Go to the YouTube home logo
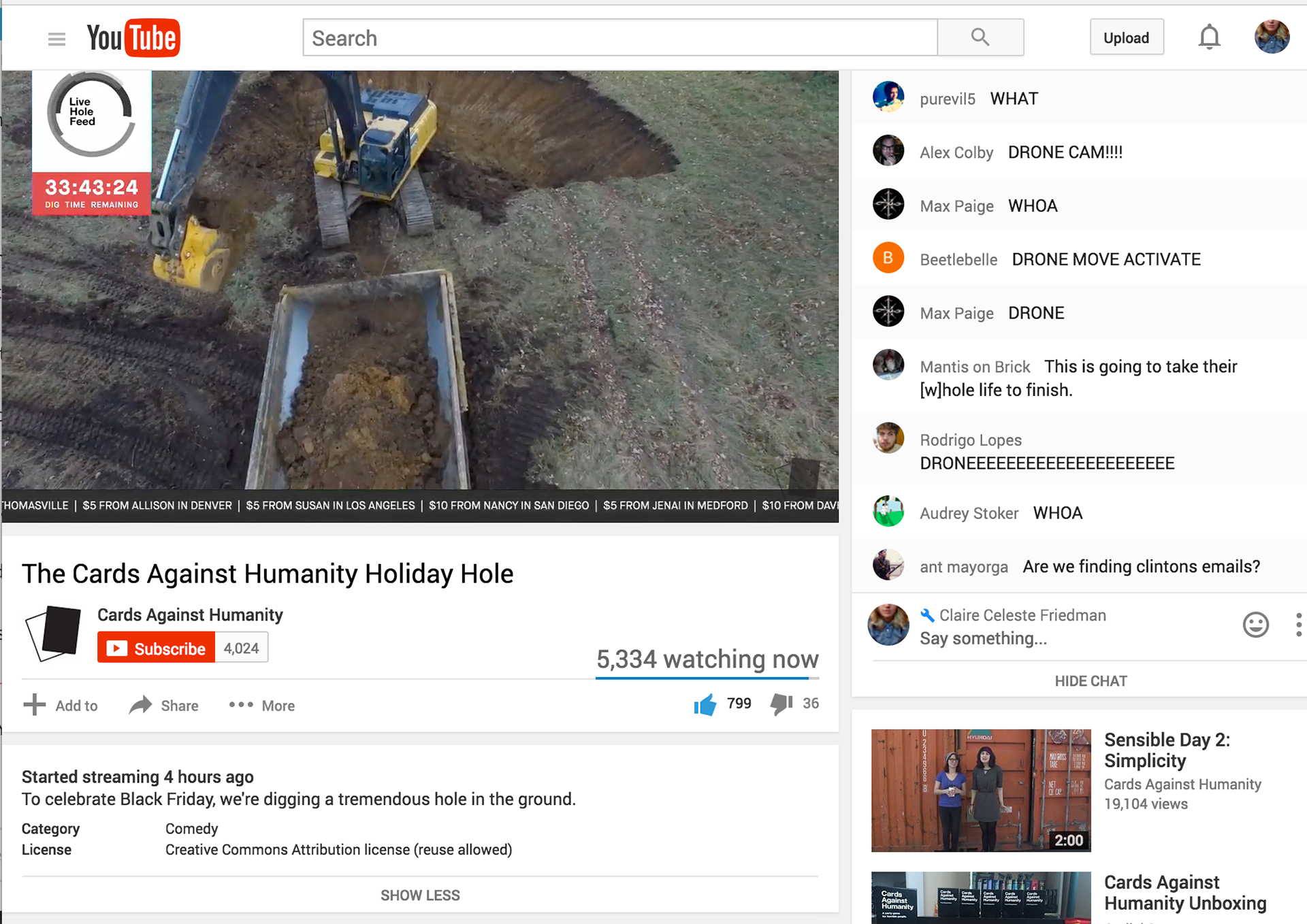 (x=133, y=38)
